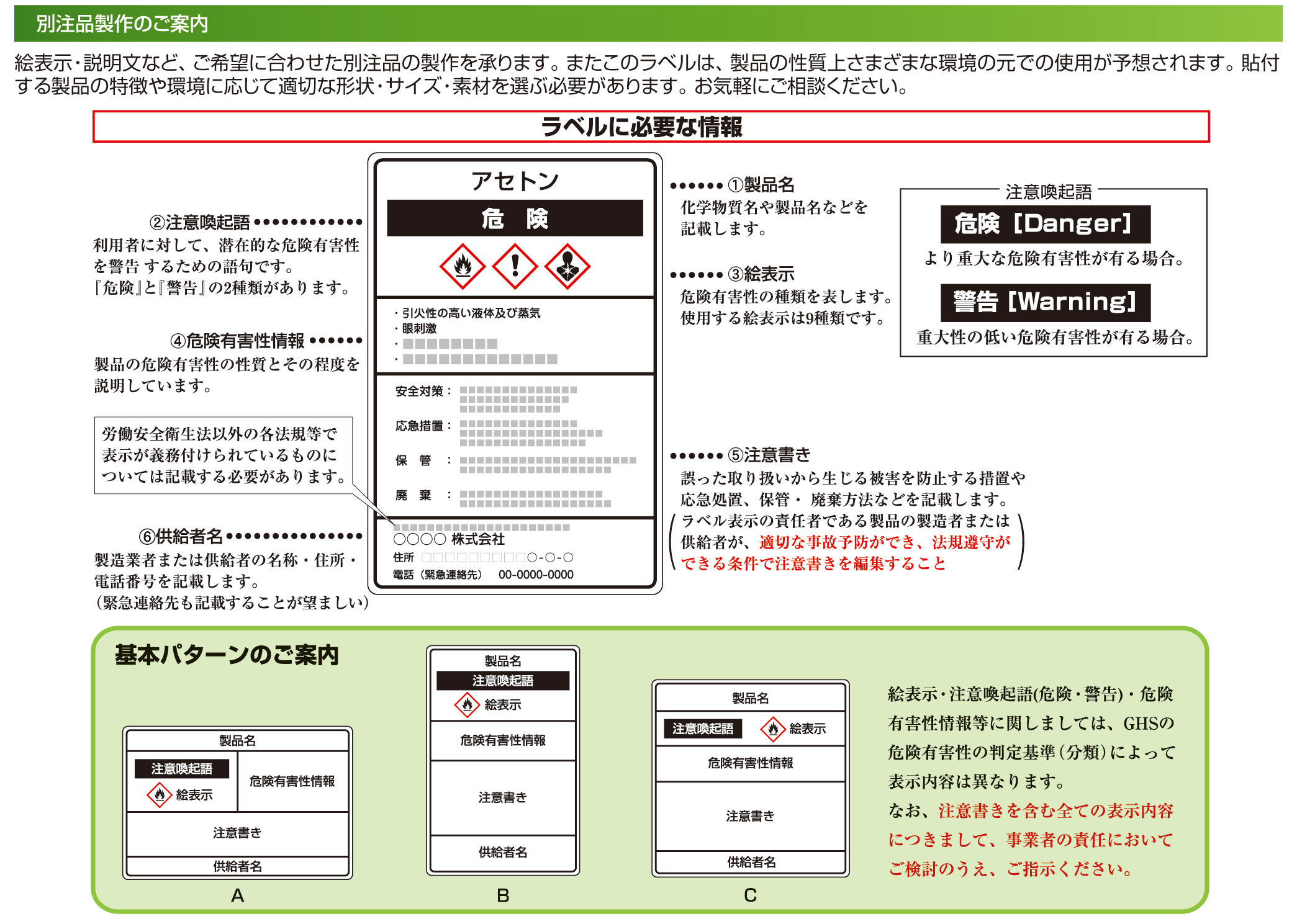Click 供給者名 cell in pattern A
The height and width of the screenshot is (924, 1297).
[237, 866]
